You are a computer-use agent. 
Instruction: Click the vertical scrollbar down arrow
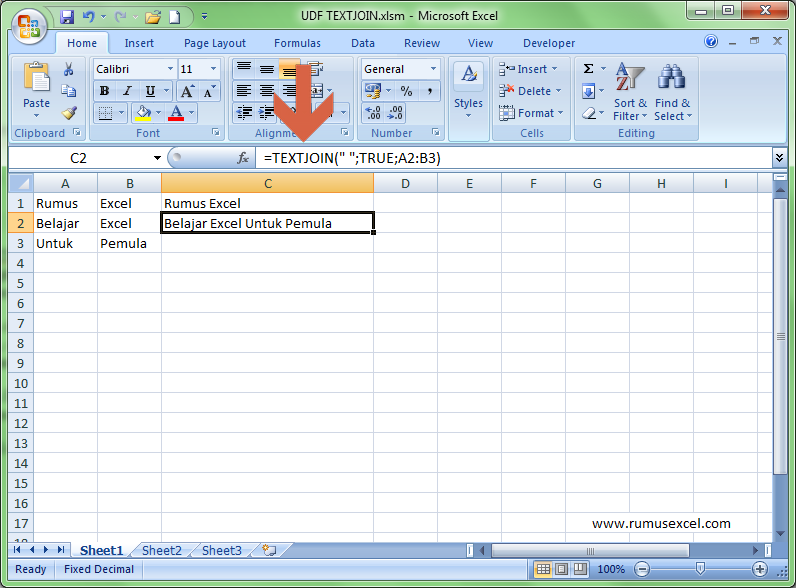point(780,533)
